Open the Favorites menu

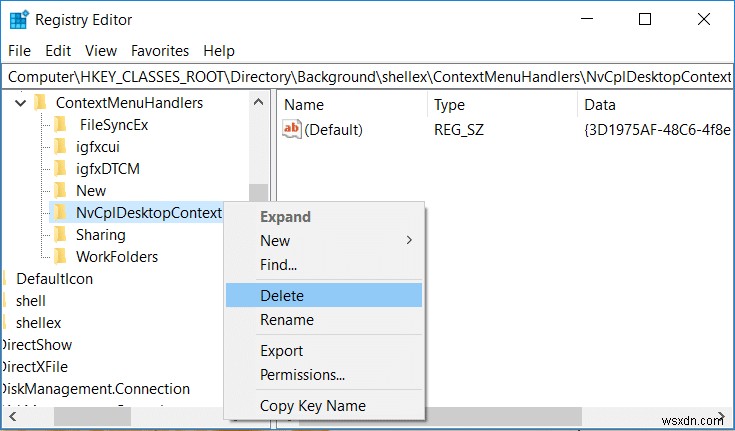[160, 50]
